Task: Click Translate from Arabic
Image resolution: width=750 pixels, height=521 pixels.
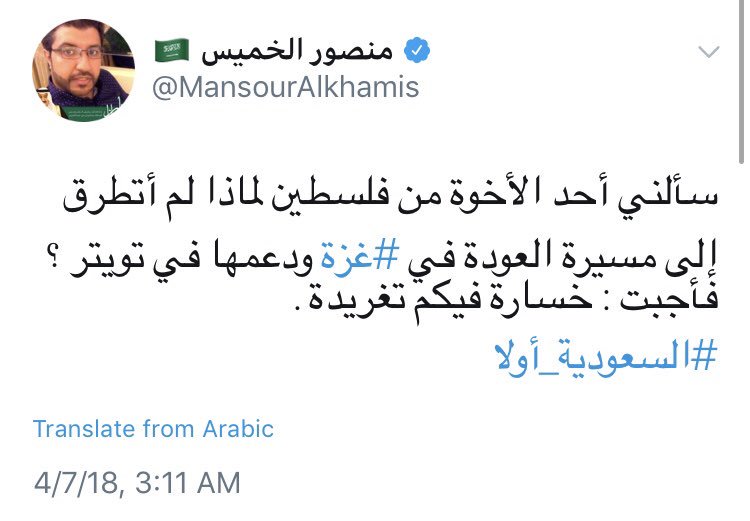Action: point(153,428)
